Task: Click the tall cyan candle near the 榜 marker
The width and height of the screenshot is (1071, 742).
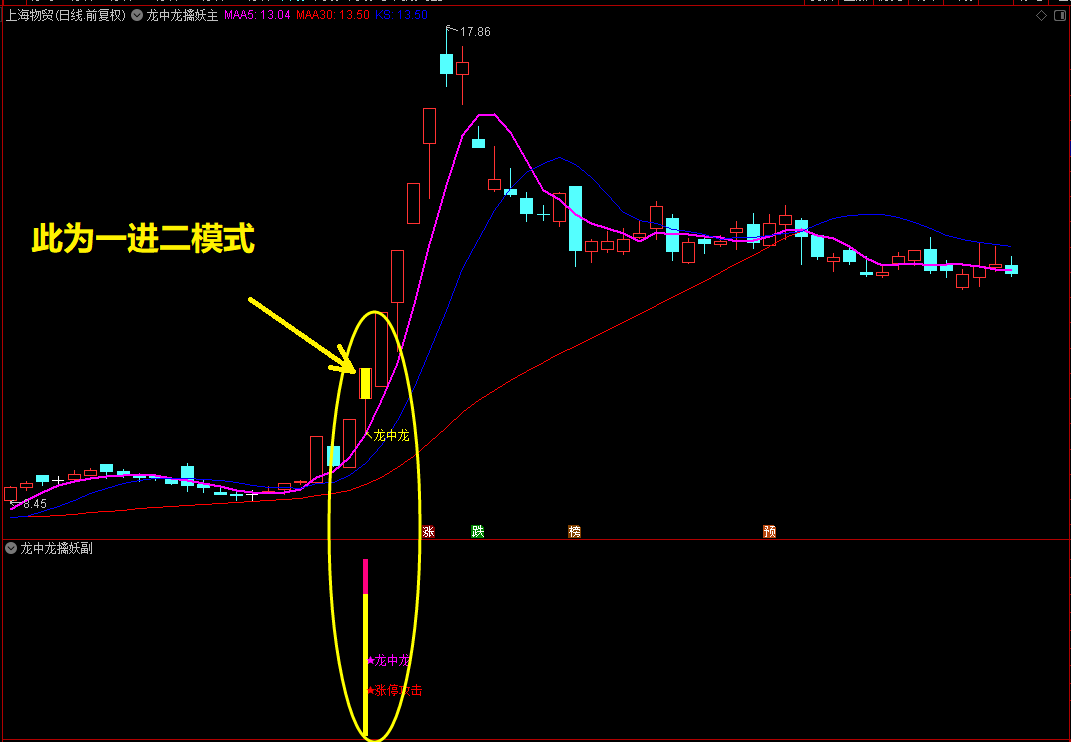Action: (576, 219)
